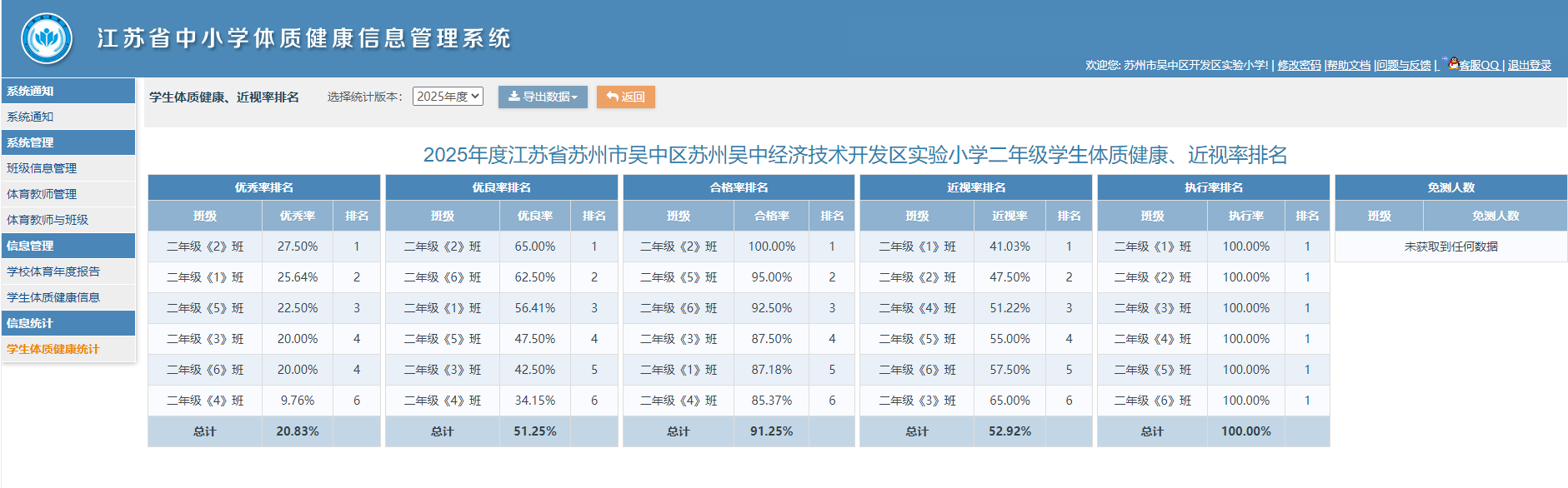This screenshot has height=488, width=1568.
Task: Click the 导出数据 export button
Action: pos(543,97)
